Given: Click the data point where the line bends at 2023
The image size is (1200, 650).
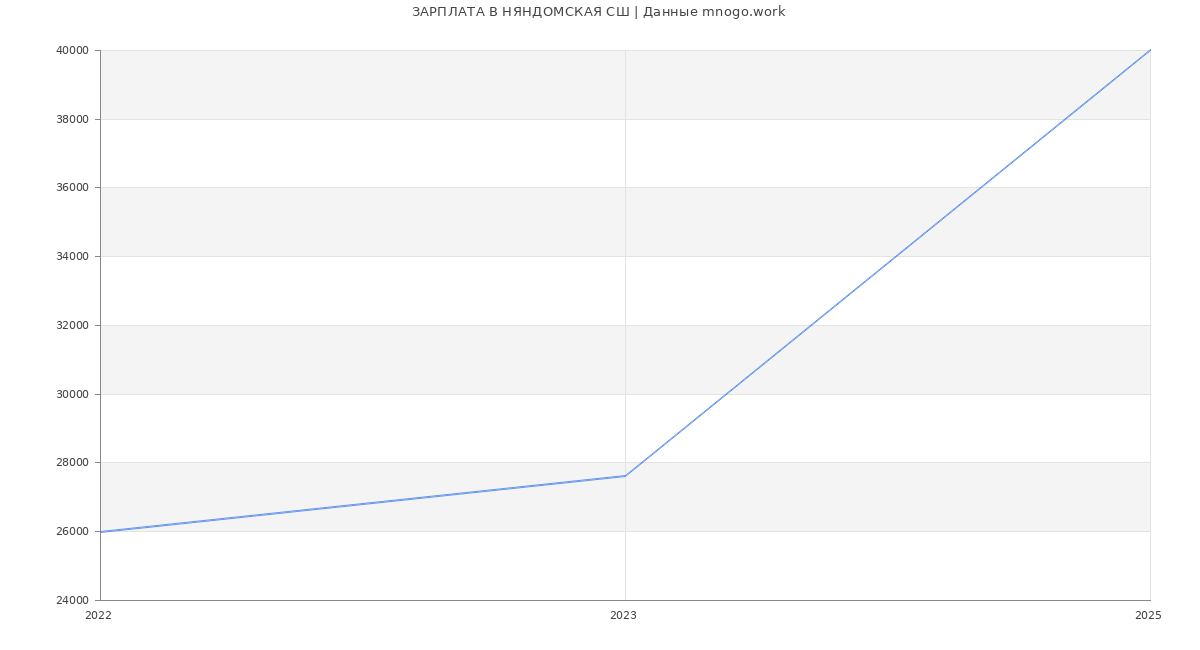Looking at the screenshot, I should pos(625,476).
